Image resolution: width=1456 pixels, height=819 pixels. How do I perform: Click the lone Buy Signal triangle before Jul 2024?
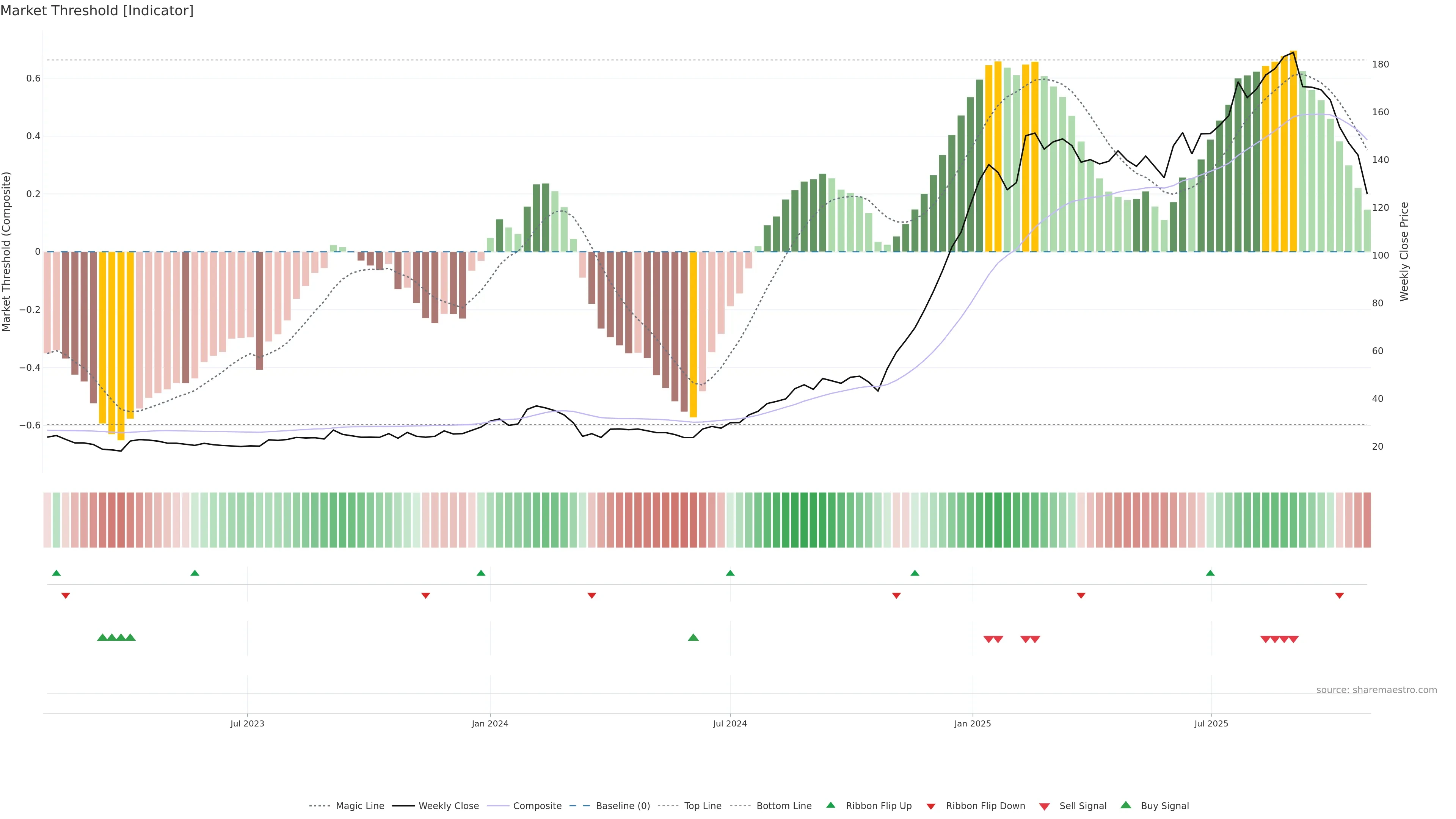pos(693,637)
